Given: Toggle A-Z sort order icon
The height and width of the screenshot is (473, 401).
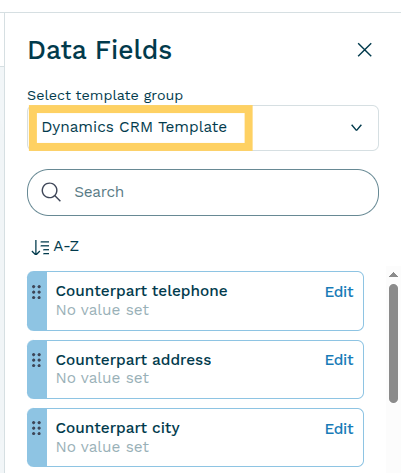Looking at the screenshot, I should [40, 247].
